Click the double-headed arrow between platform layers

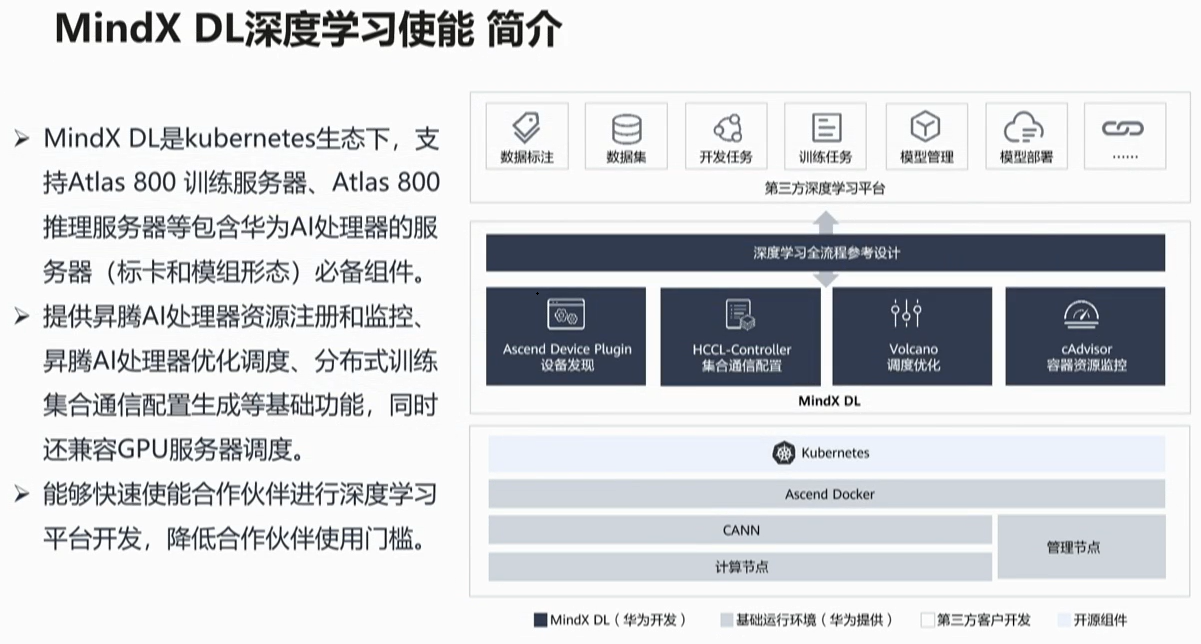[827, 250]
